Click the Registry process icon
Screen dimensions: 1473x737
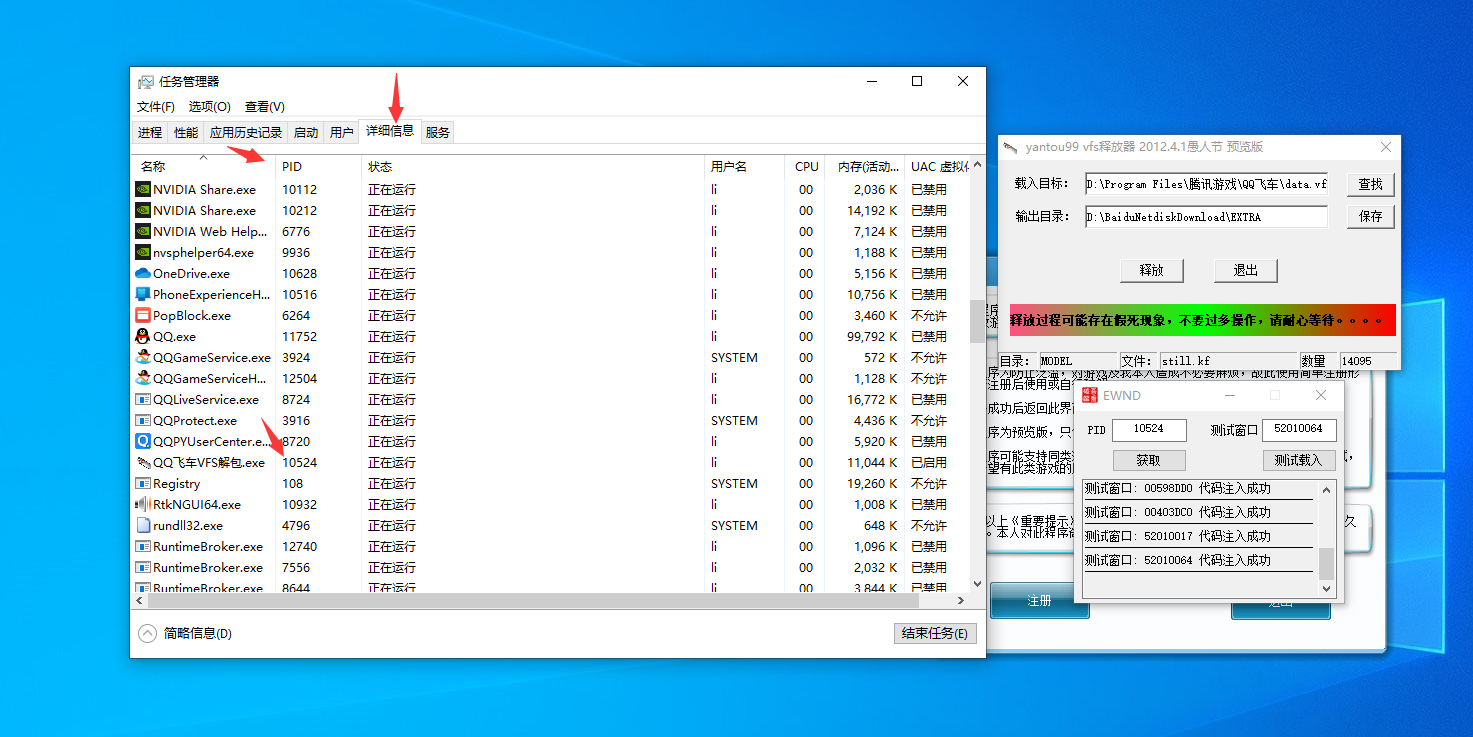pyautogui.click(x=142, y=483)
